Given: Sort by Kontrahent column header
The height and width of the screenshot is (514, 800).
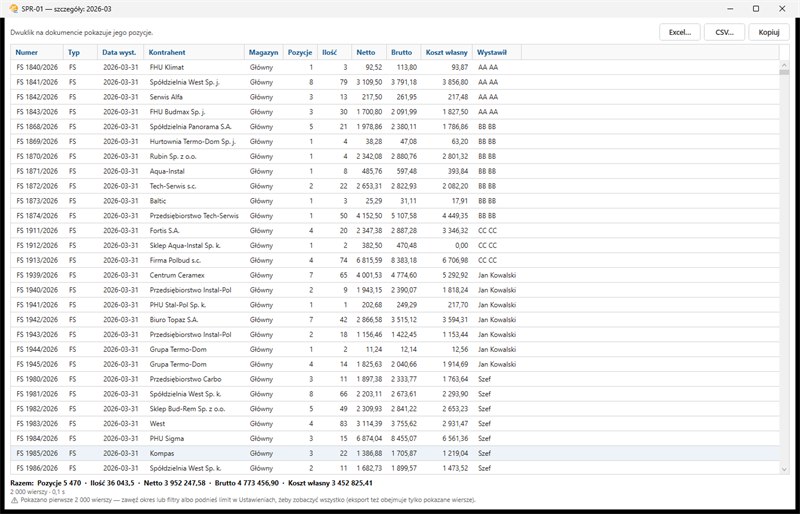Looking at the screenshot, I should coord(194,52).
